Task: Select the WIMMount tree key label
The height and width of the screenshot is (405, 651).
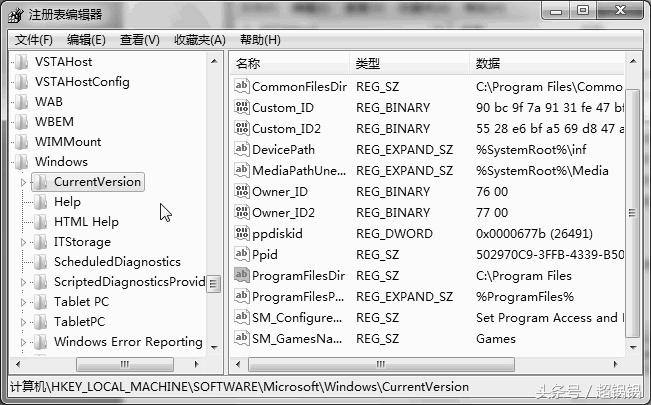Action: (x=68, y=142)
